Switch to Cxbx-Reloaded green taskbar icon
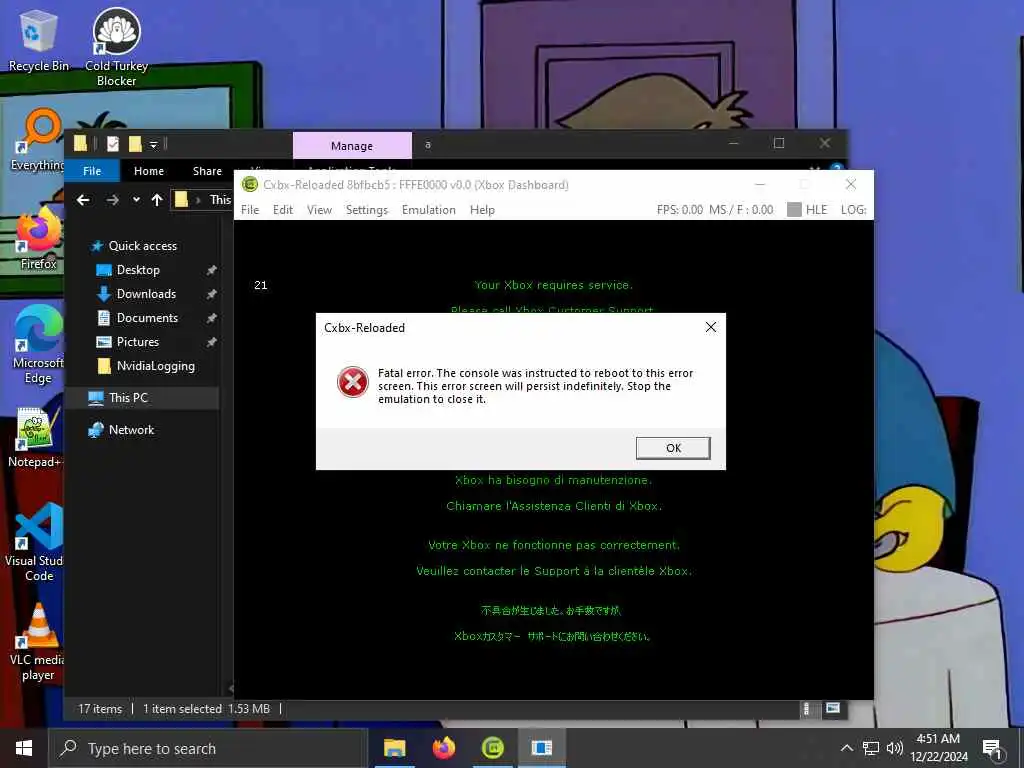The image size is (1024, 768). (493, 748)
